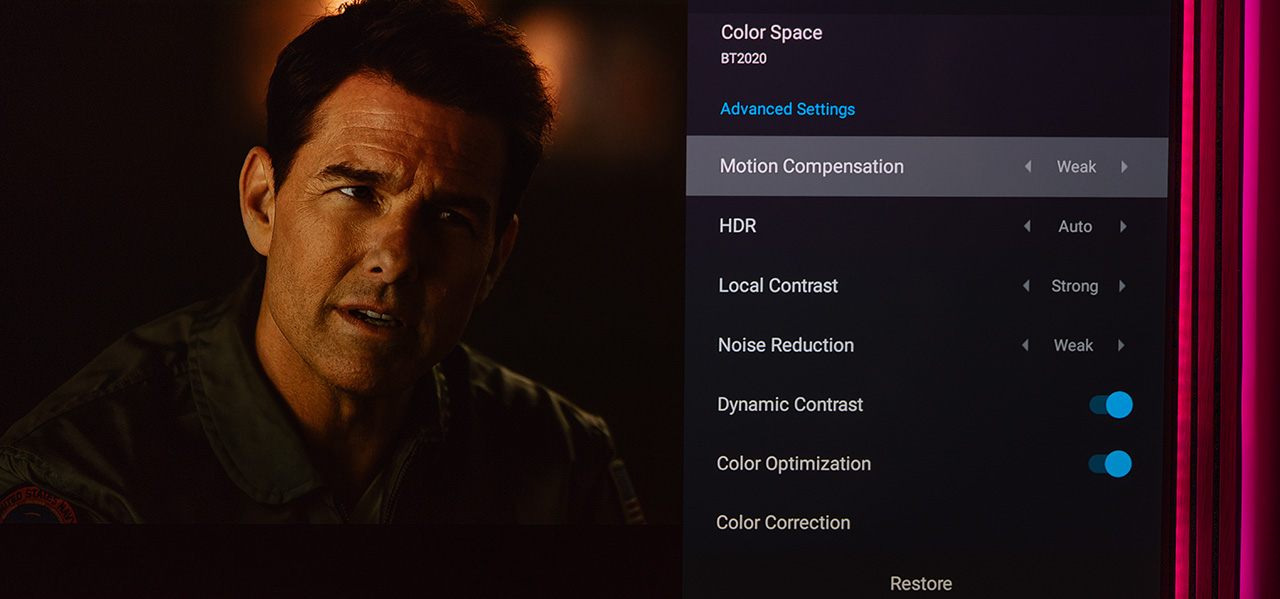Click the Advanced Settings heading

click(787, 109)
